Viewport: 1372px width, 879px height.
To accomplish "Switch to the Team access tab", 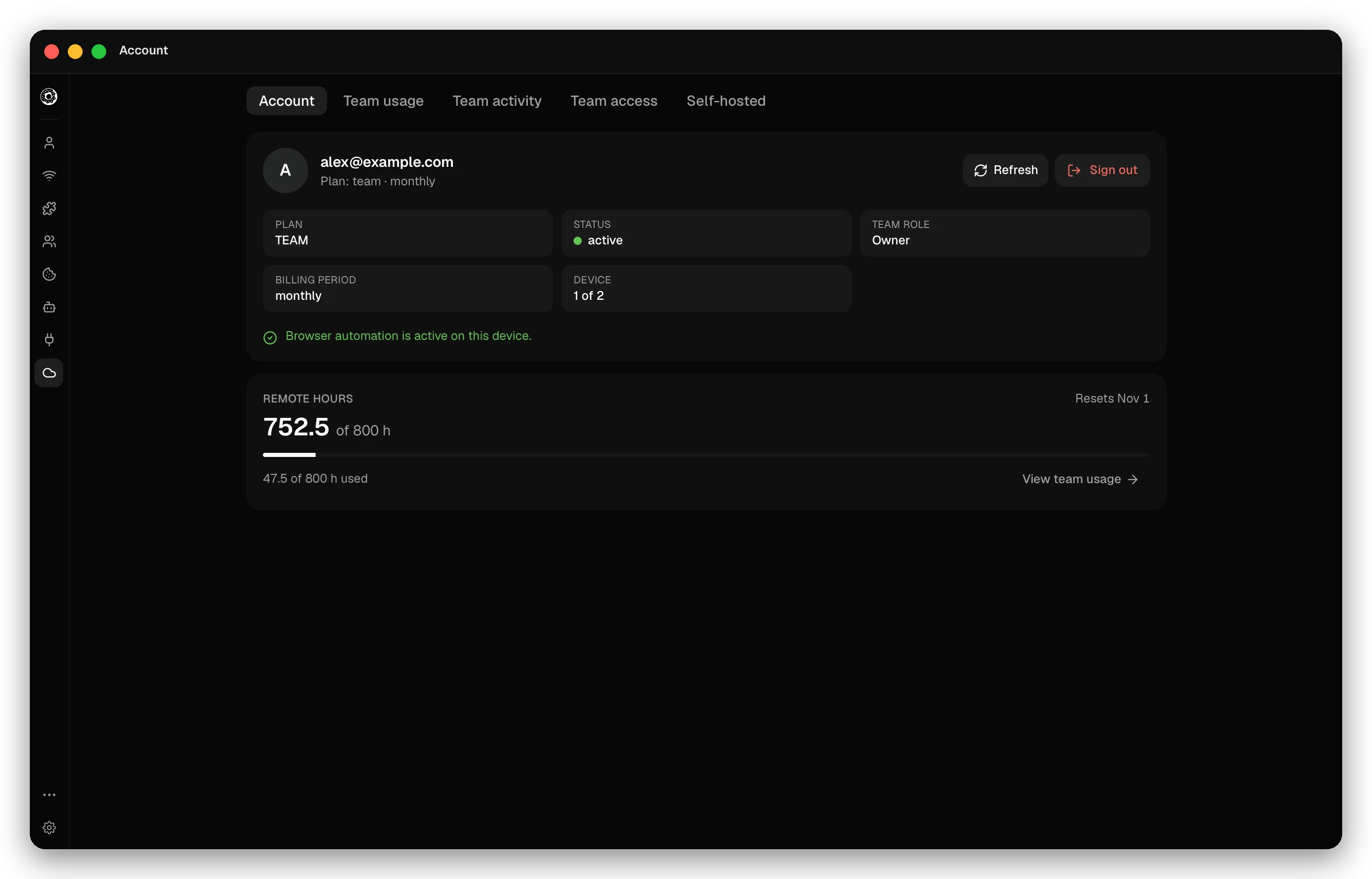I will click(614, 101).
